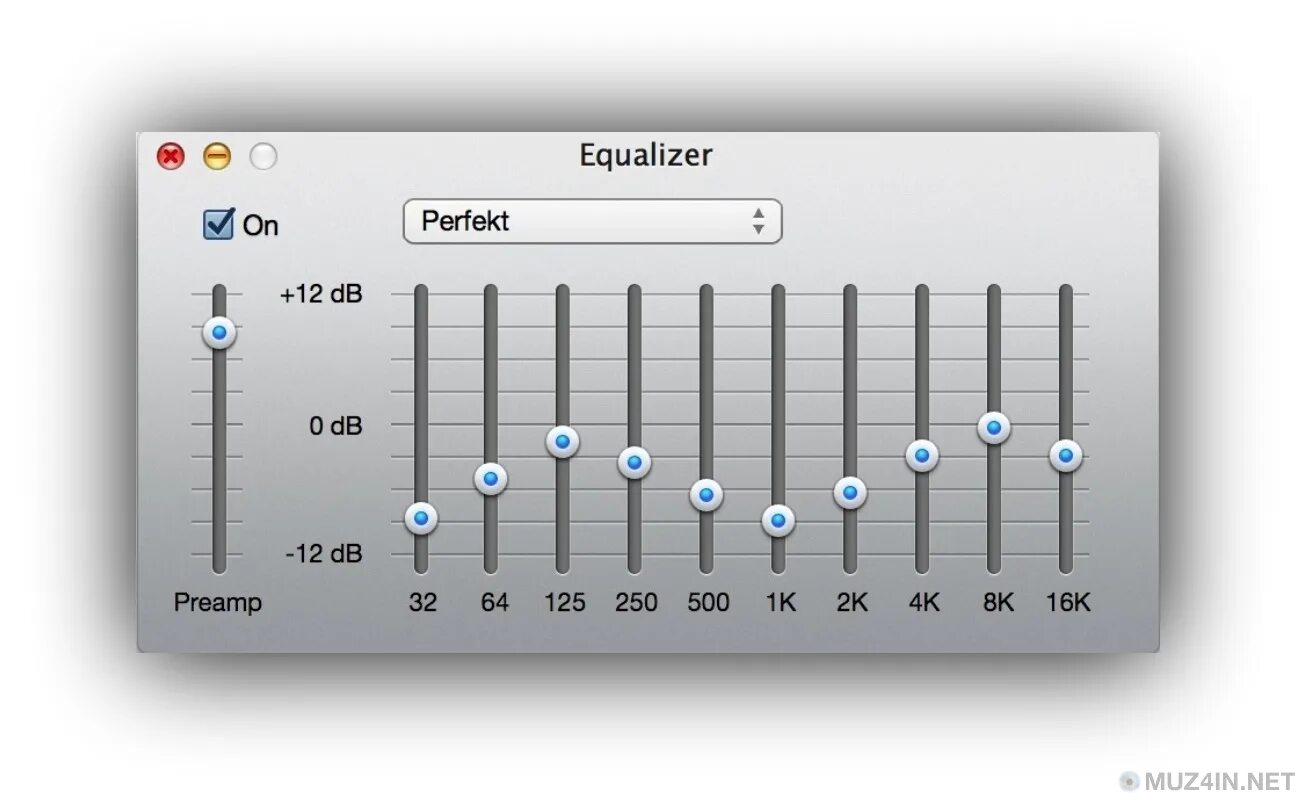The image size is (1296, 793).
Task: Click the 64 frequency label
Action: [x=494, y=602]
